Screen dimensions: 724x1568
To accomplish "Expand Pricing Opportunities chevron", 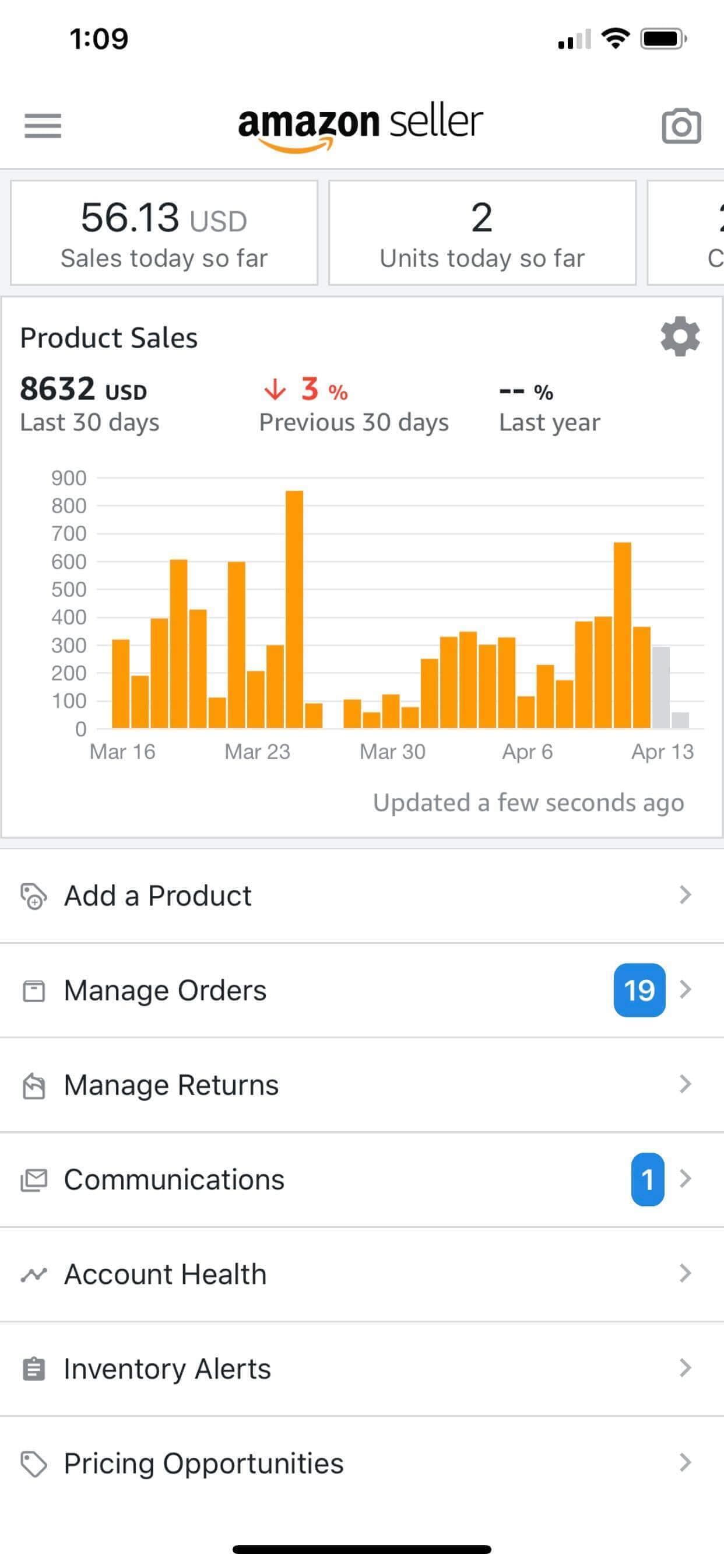I will (685, 1462).
